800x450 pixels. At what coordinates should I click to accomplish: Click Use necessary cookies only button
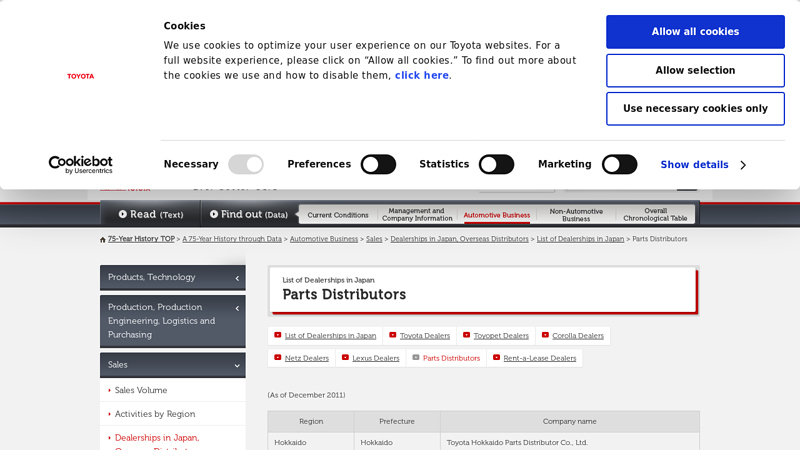click(x=695, y=109)
